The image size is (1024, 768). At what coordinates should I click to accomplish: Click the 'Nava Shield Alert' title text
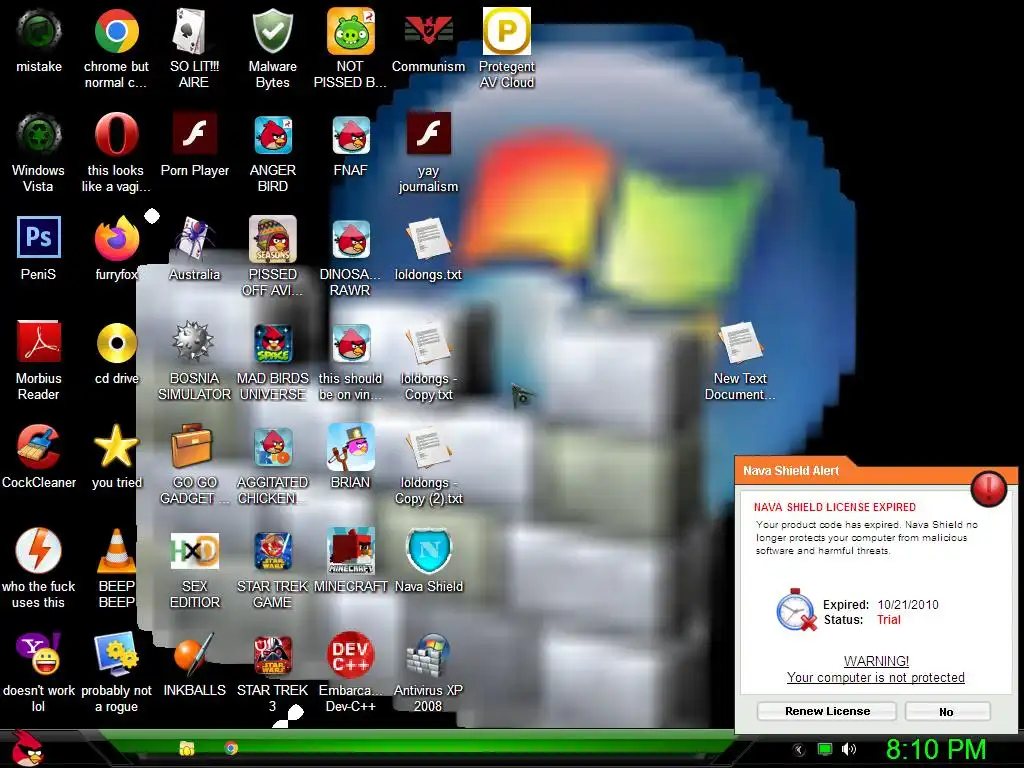coord(791,470)
